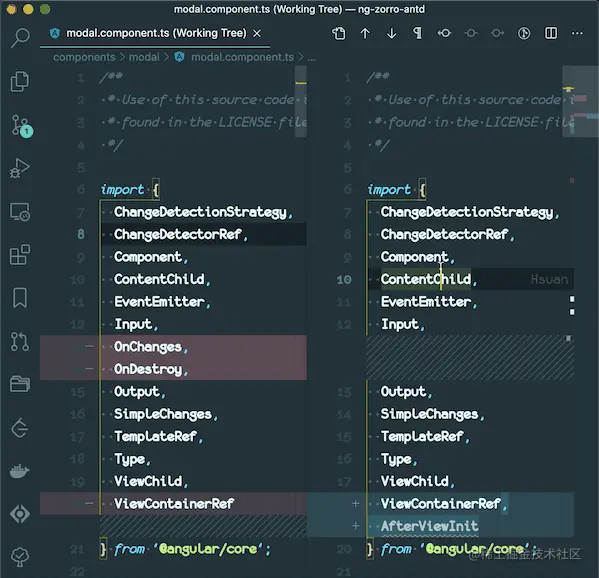The width and height of the screenshot is (599, 578).
Task: Click left-pane minimap slider
Action: point(301,101)
